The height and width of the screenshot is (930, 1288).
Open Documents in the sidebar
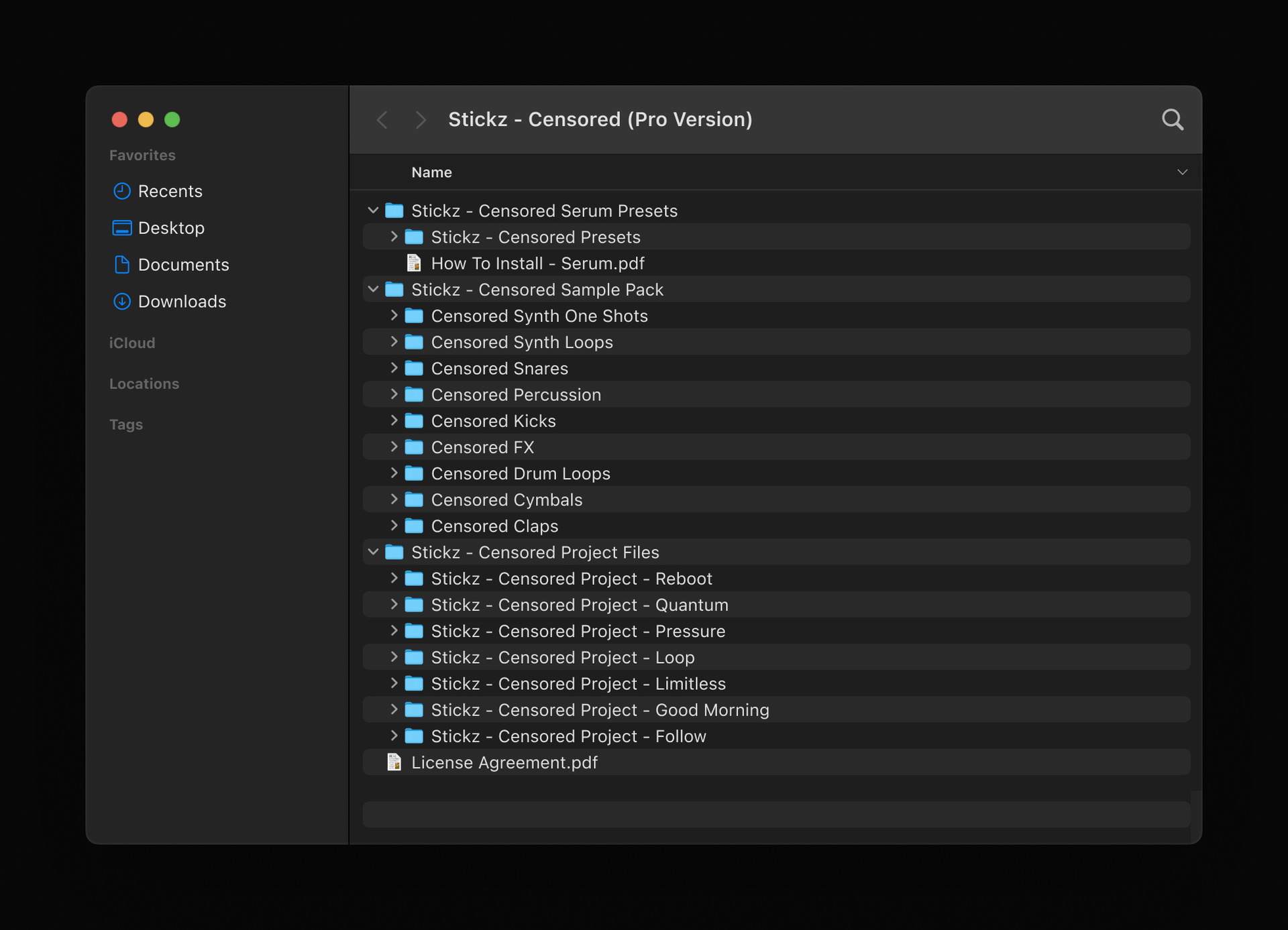point(171,265)
